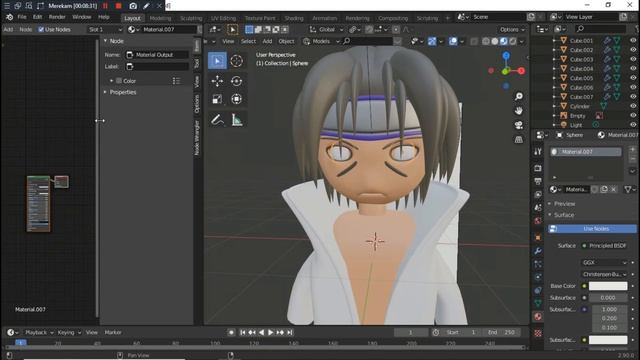Click the Base Color white swatch
The height and width of the screenshot is (360, 640).
pyautogui.click(x=608, y=286)
